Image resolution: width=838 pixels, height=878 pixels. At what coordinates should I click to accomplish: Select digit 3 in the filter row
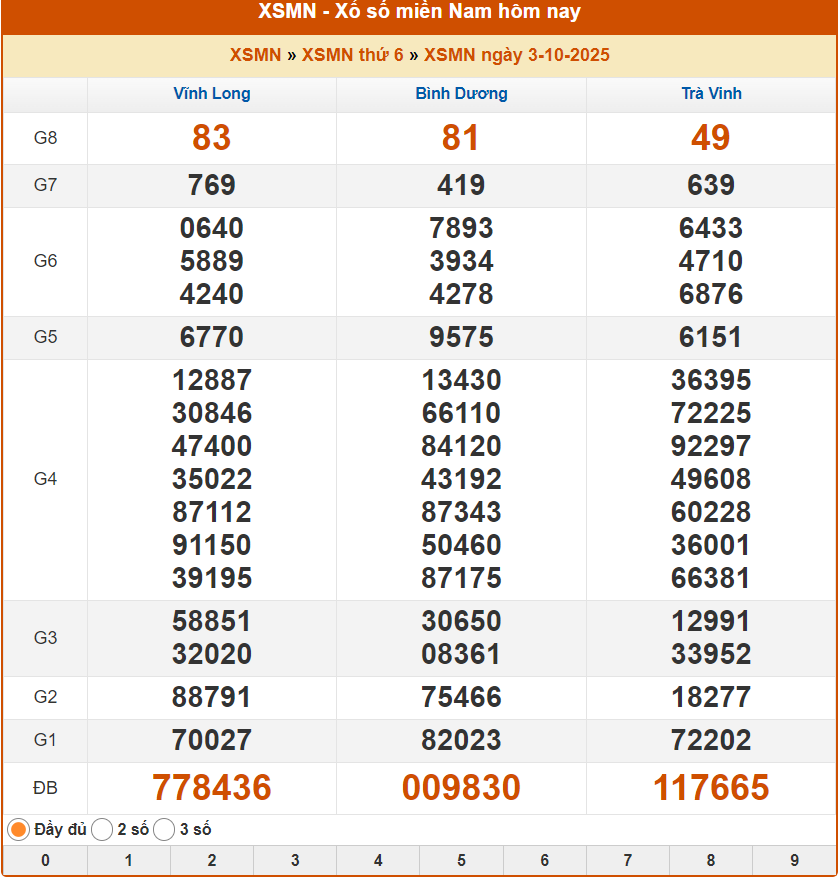coord(294,860)
